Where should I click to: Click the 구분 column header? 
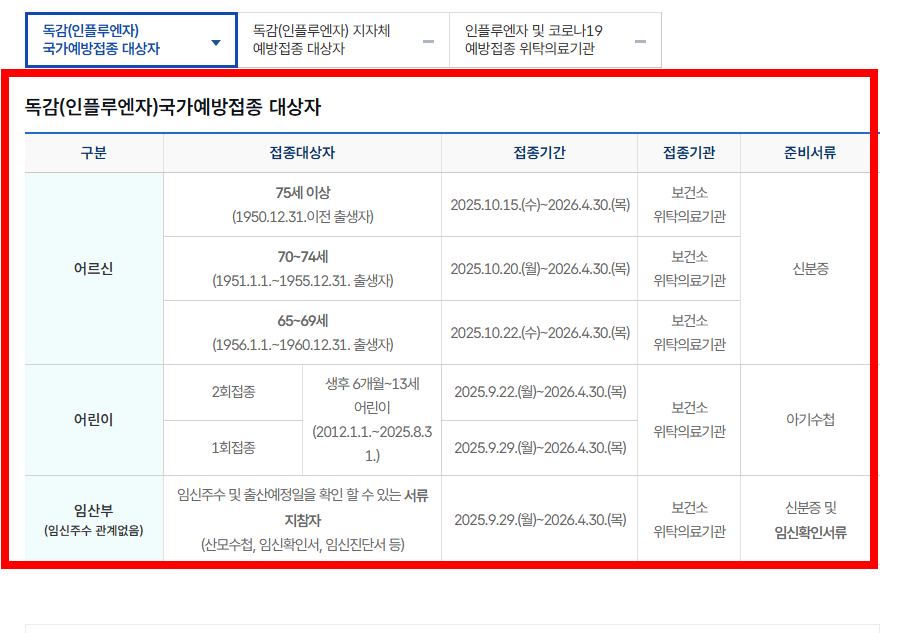click(94, 153)
